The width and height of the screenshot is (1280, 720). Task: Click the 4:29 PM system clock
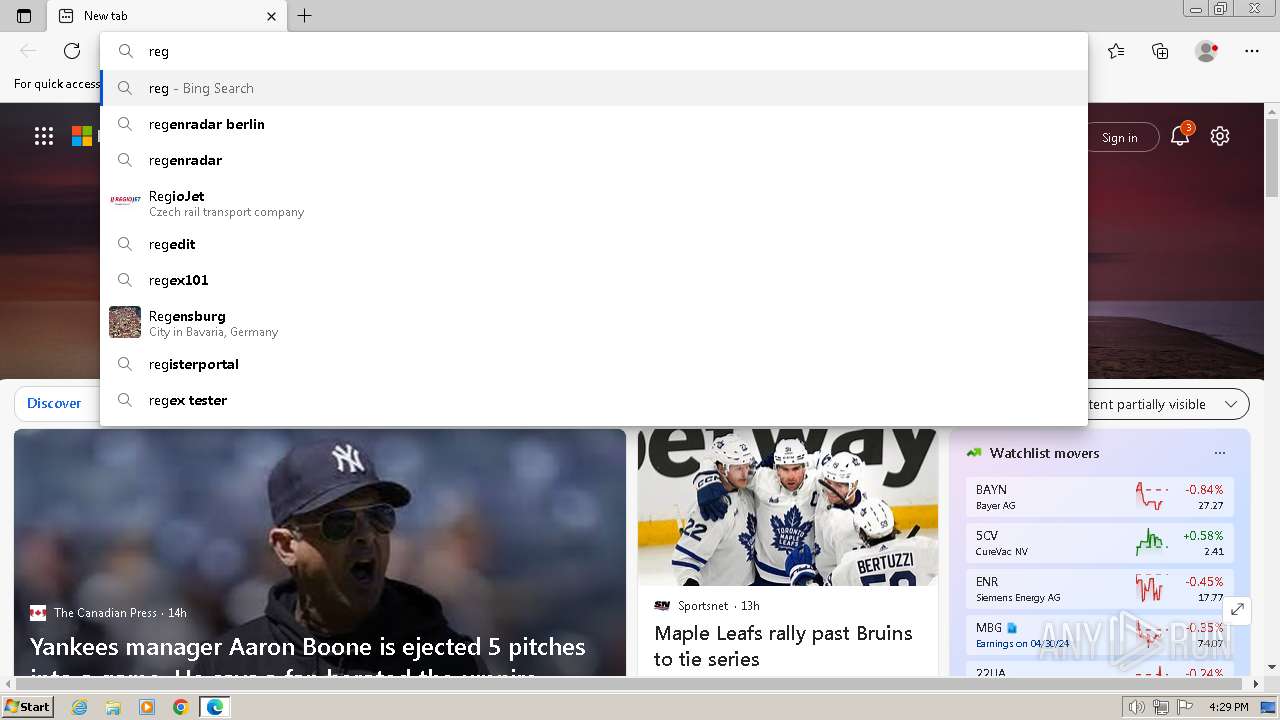click(1228, 707)
